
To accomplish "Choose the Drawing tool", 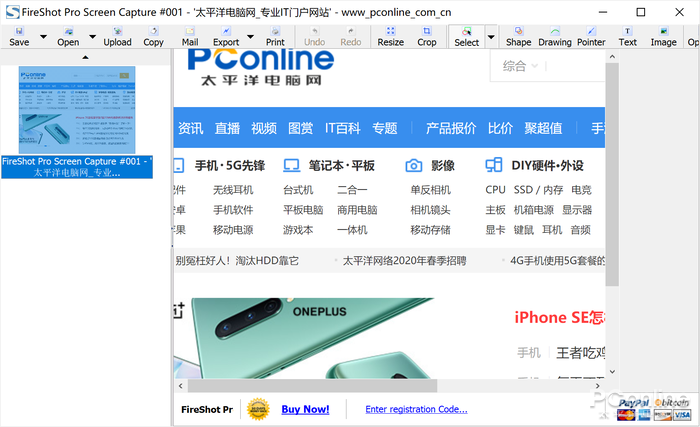I will pos(555,36).
